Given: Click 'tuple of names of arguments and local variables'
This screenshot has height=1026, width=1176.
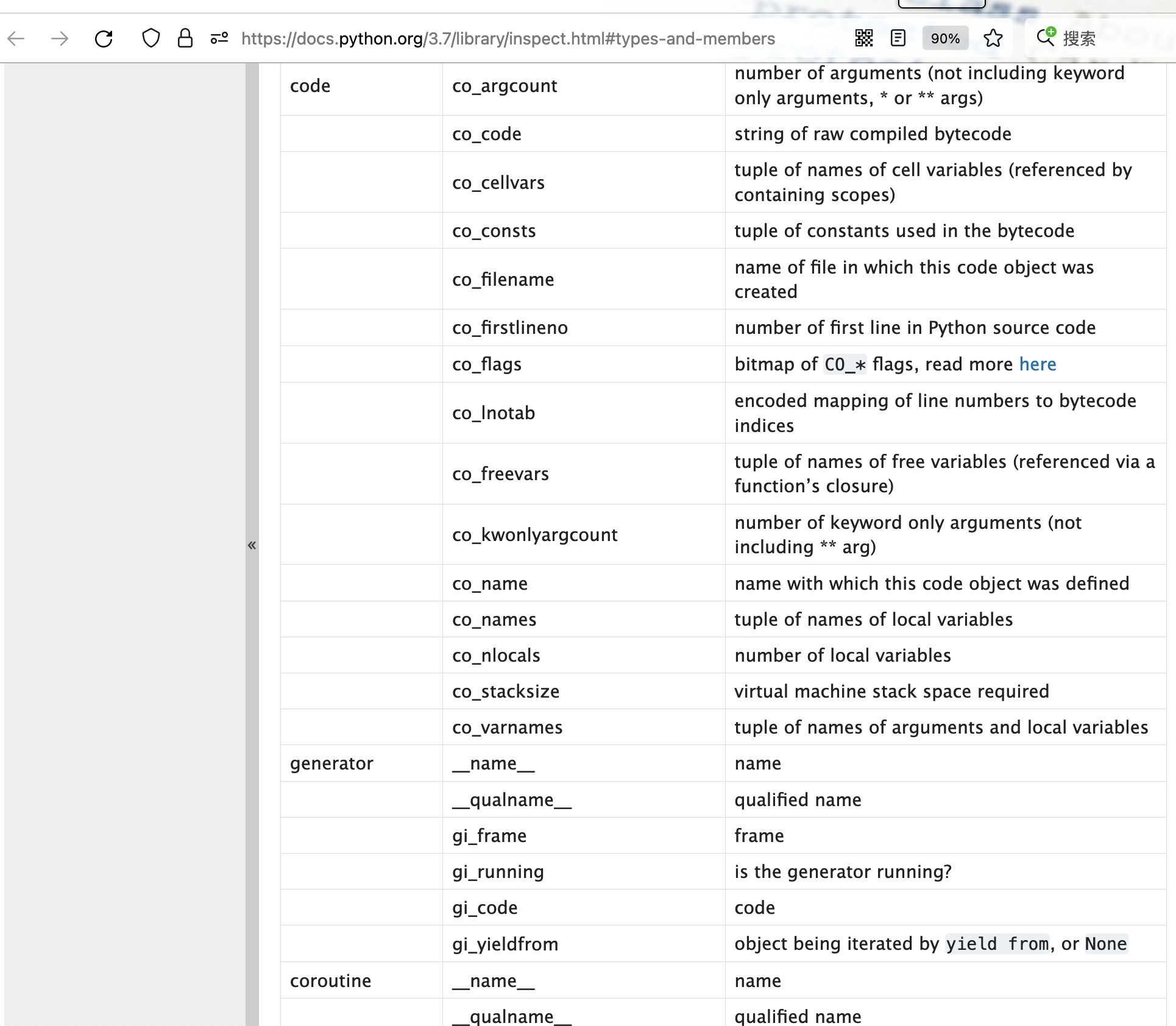Looking at the screenshot, I should (x=941, y=727).
